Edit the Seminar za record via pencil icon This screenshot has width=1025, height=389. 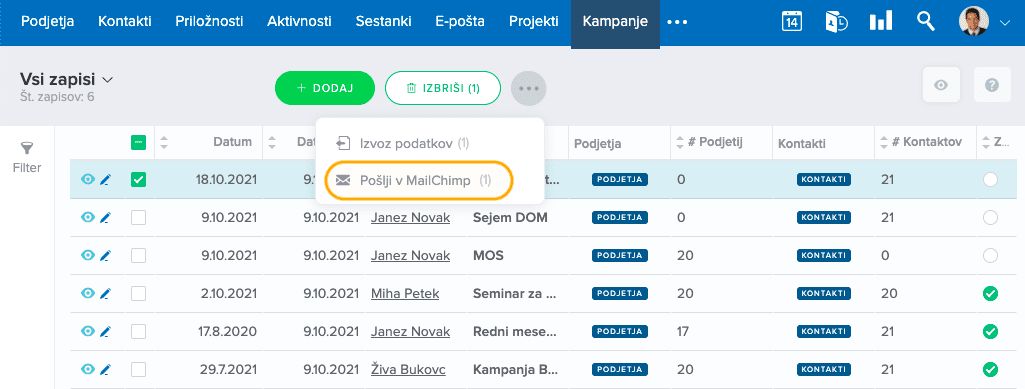[x=105, y=294]
